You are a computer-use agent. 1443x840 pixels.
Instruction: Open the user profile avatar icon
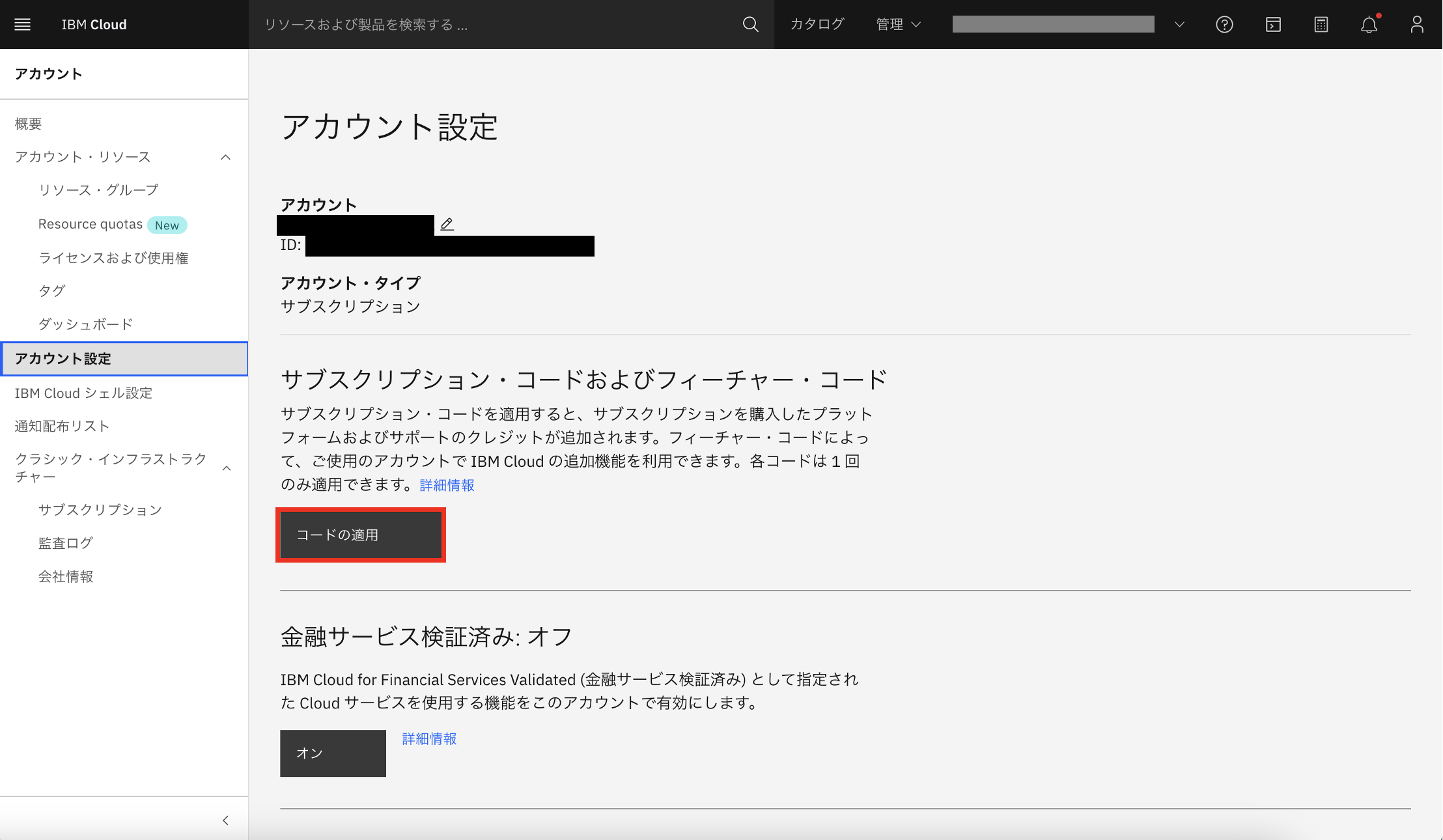[x=1417, y=25]
